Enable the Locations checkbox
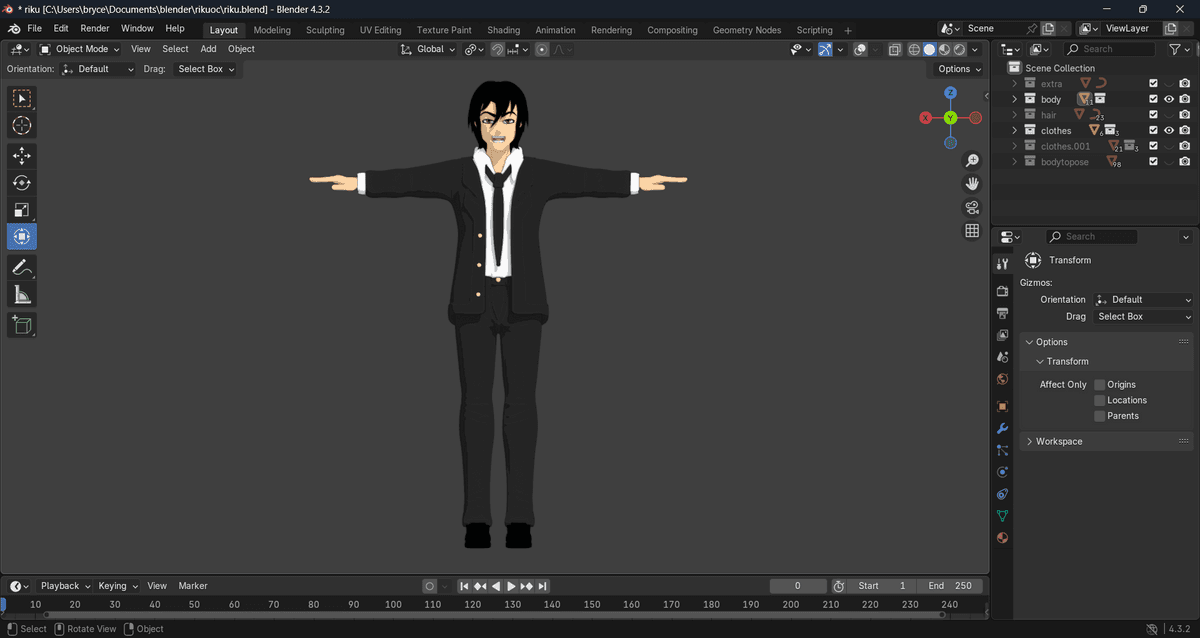Screen dimensions: 1200x638 coord(1100,401)
